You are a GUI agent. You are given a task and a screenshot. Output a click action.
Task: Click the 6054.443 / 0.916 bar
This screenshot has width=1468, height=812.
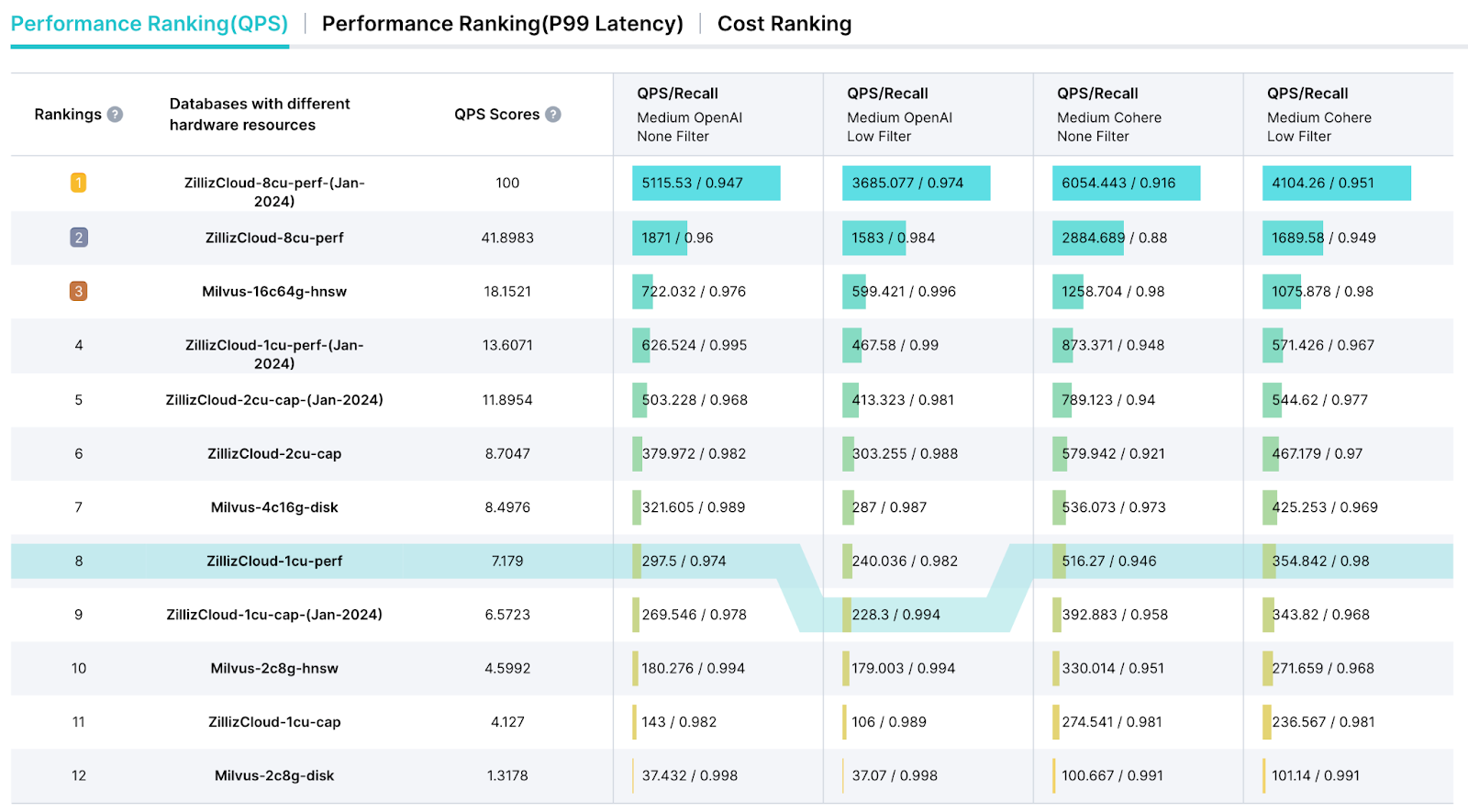coord(1127,183)
